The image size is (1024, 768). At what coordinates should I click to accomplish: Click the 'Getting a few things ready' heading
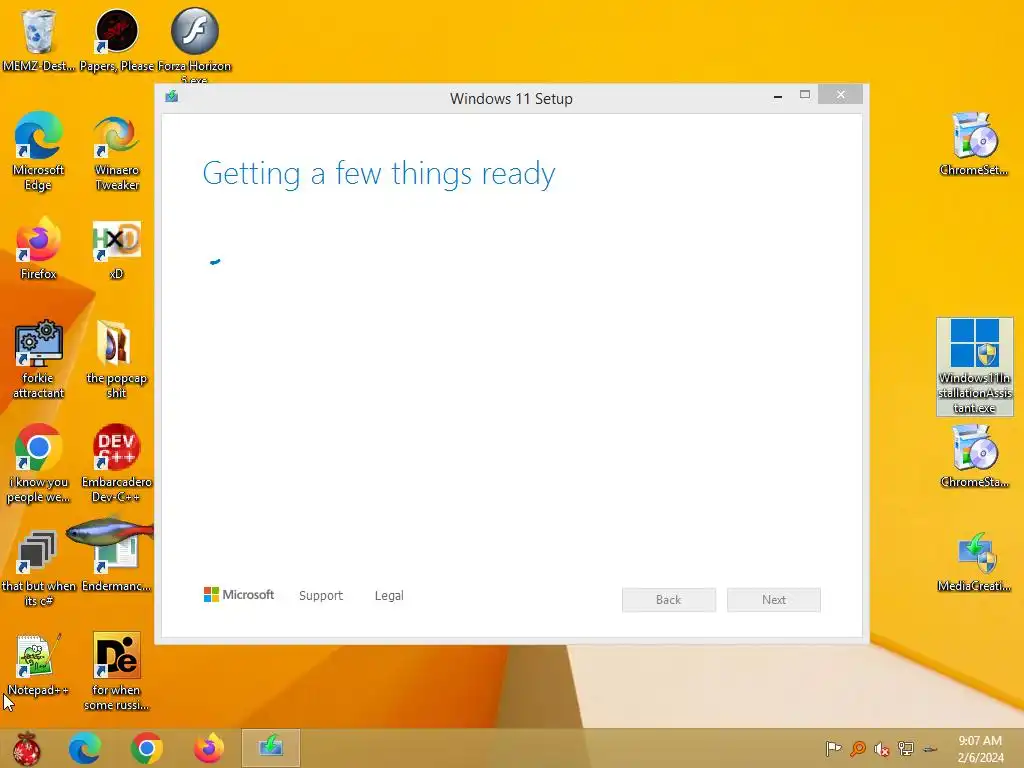379,174
